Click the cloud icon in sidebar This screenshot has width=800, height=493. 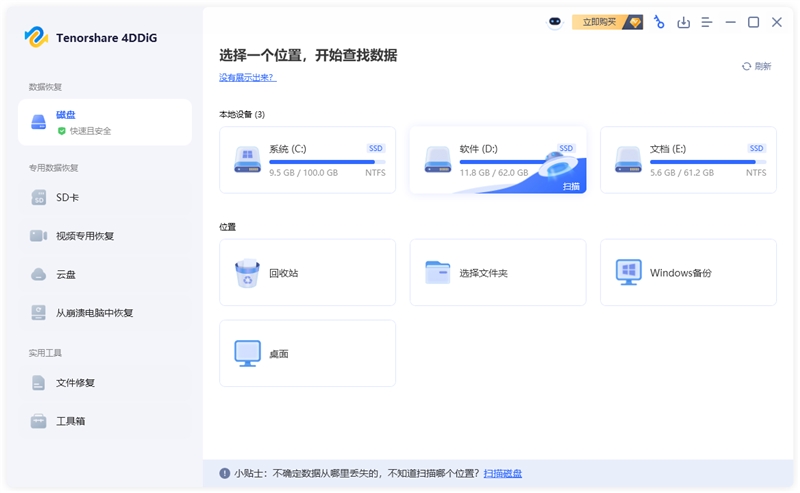click(39, 275)
